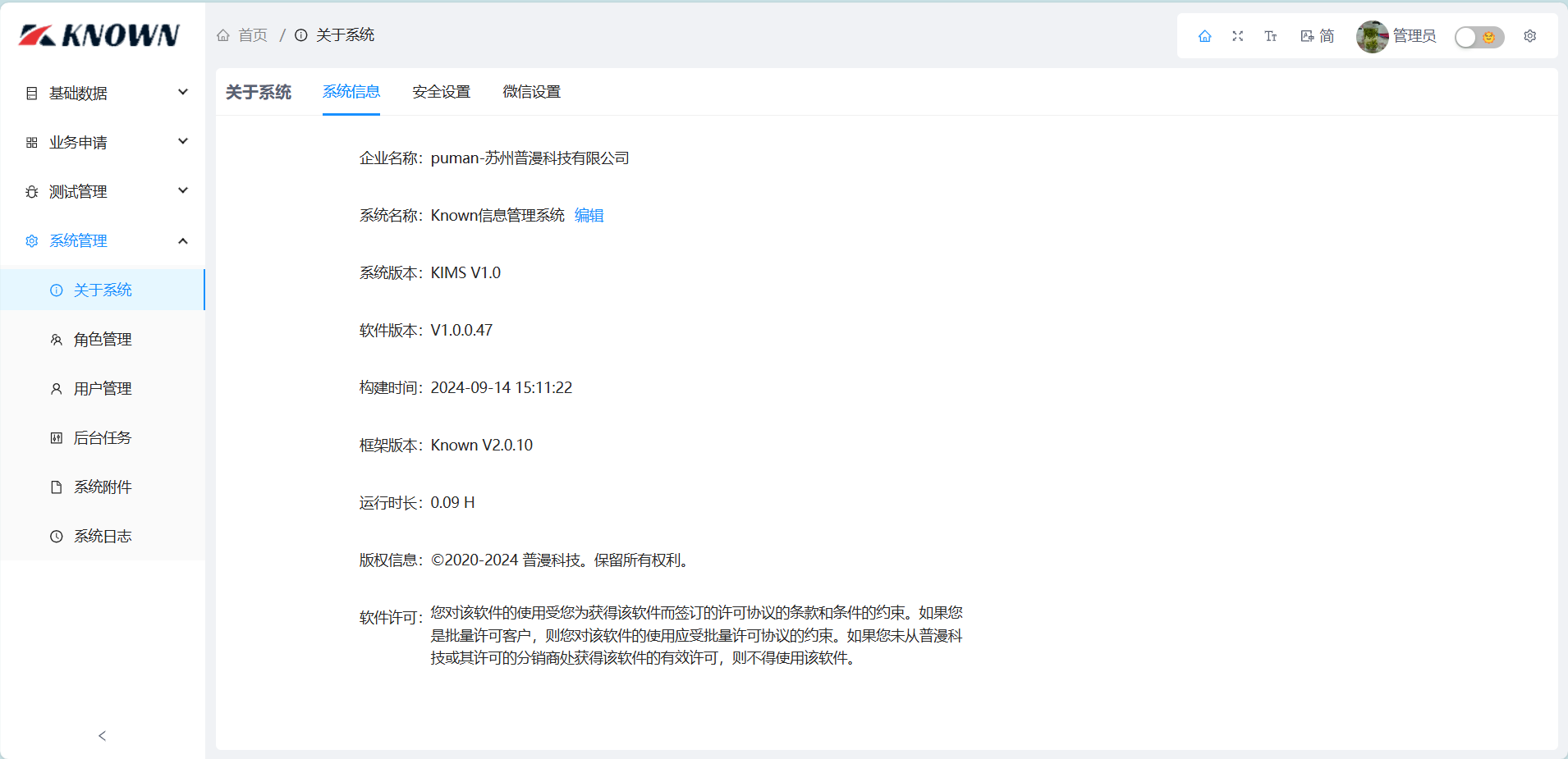Switch to the 系统信息 tab
This screenshot has height=759, width=1568.
(x=351, y=92)
